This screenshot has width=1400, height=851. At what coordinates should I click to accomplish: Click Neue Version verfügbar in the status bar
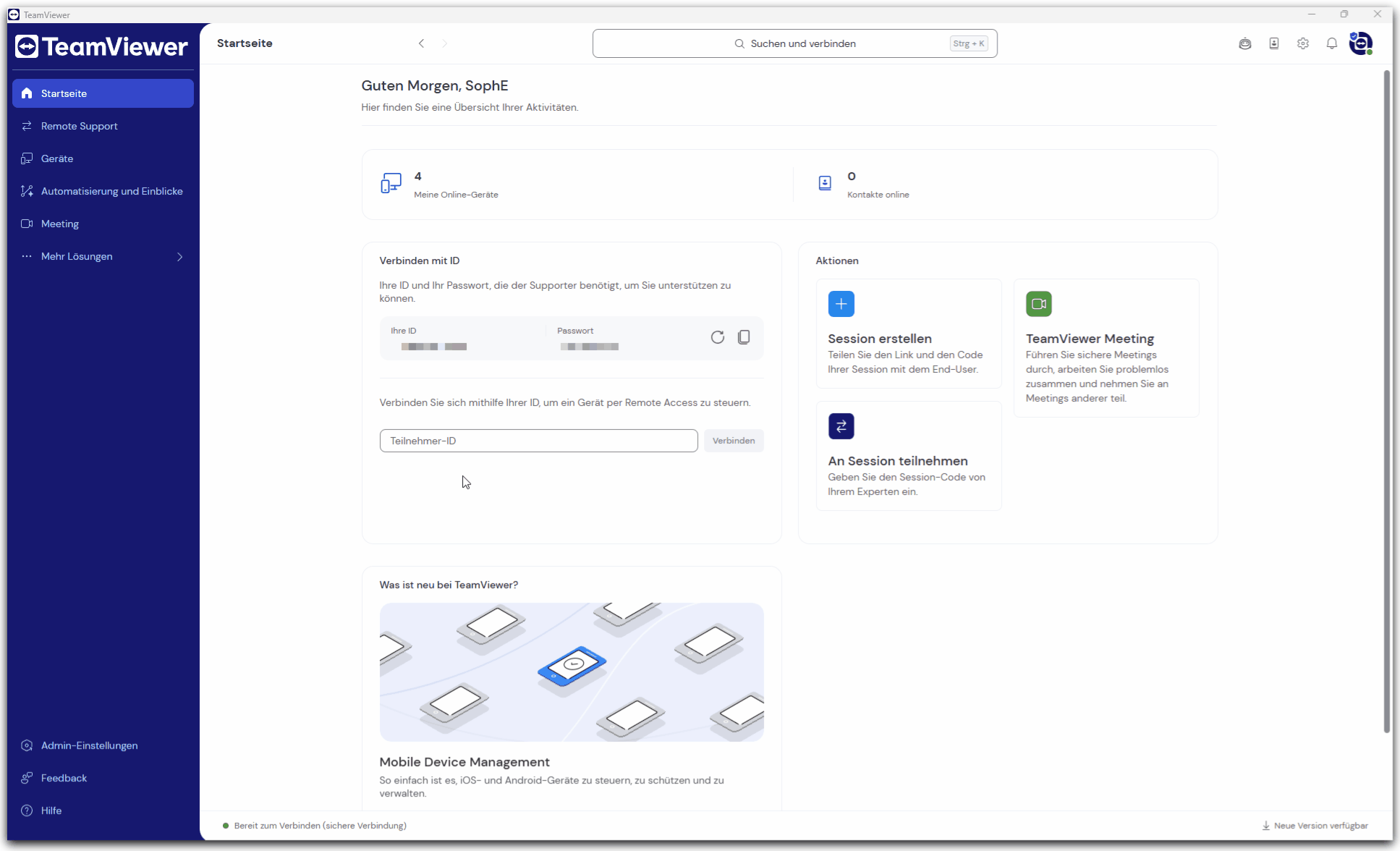coord(1315,826)
